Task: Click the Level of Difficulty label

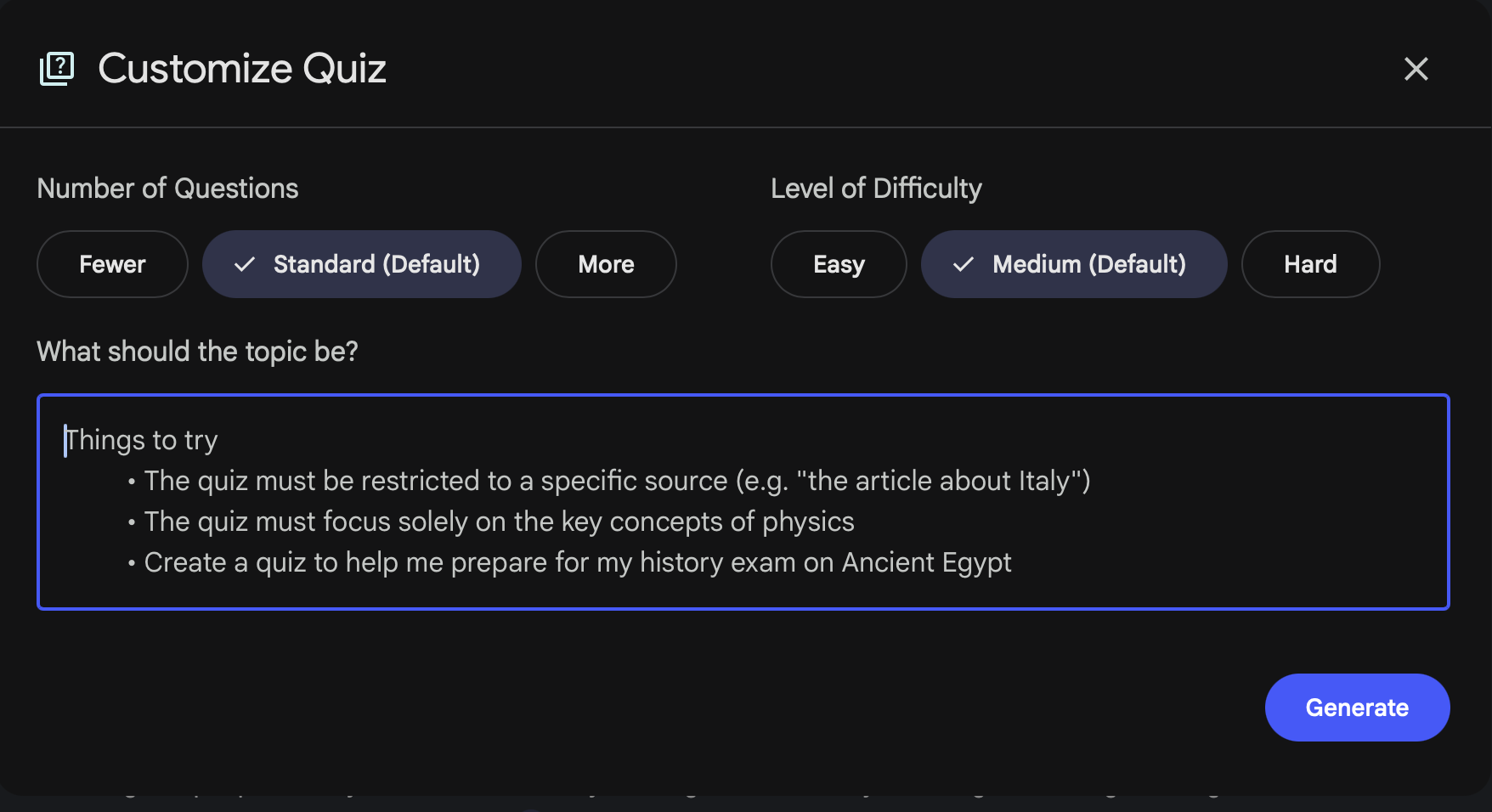Action: (876, 189)
